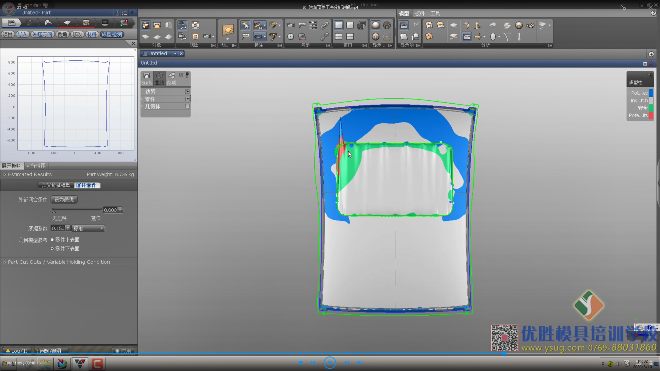This screenshot has width=660, height=371.
Task: Click the last highlighted pill in workflow sub-row
Action: 112,34
